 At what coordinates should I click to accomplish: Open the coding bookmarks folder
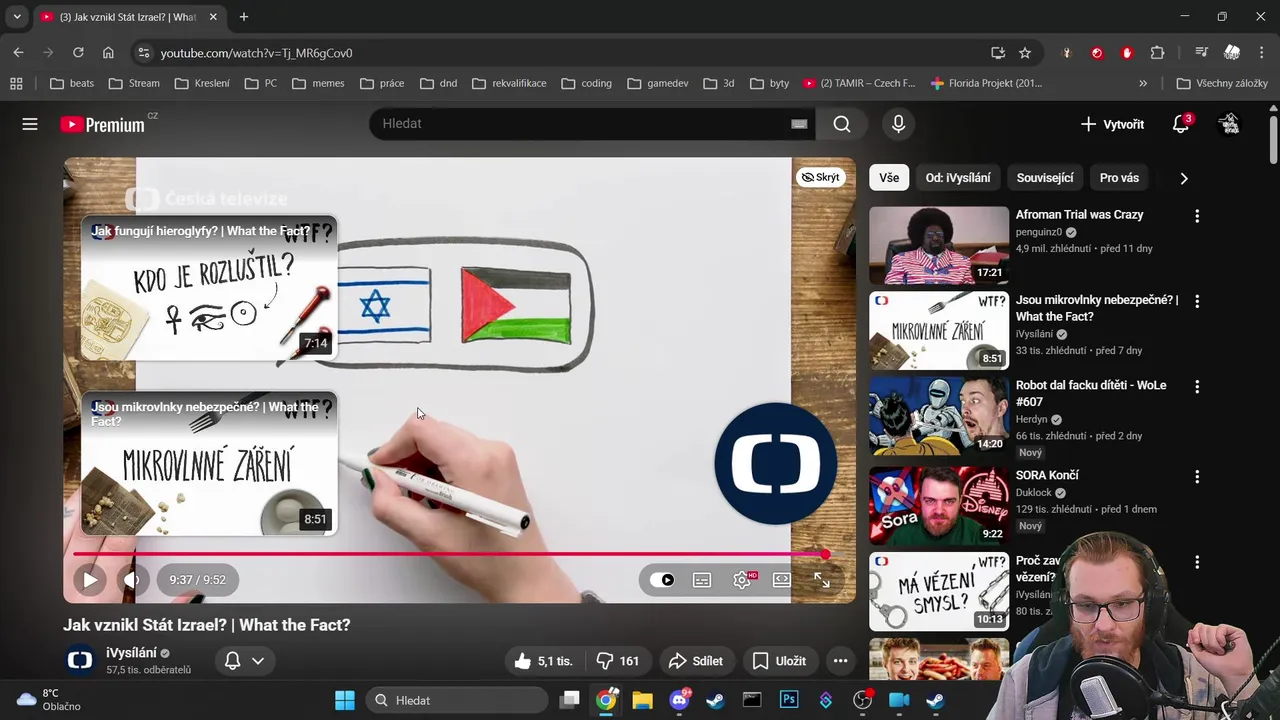587,83
